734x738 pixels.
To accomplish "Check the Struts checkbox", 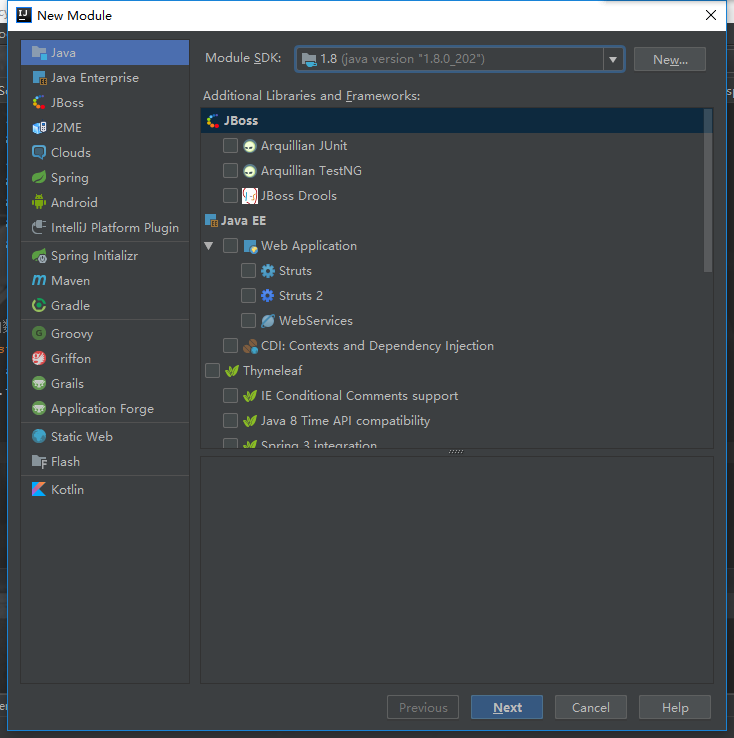I will pos(248,271).
